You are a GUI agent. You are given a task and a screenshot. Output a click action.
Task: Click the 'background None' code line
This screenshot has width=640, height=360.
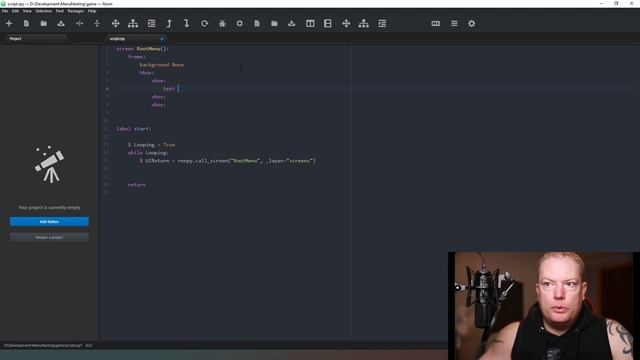click(162, 64)
